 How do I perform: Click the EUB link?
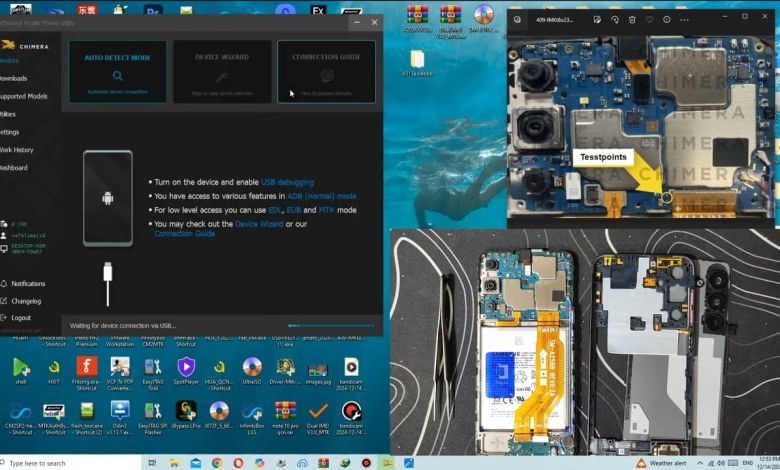tap(293, 210)
